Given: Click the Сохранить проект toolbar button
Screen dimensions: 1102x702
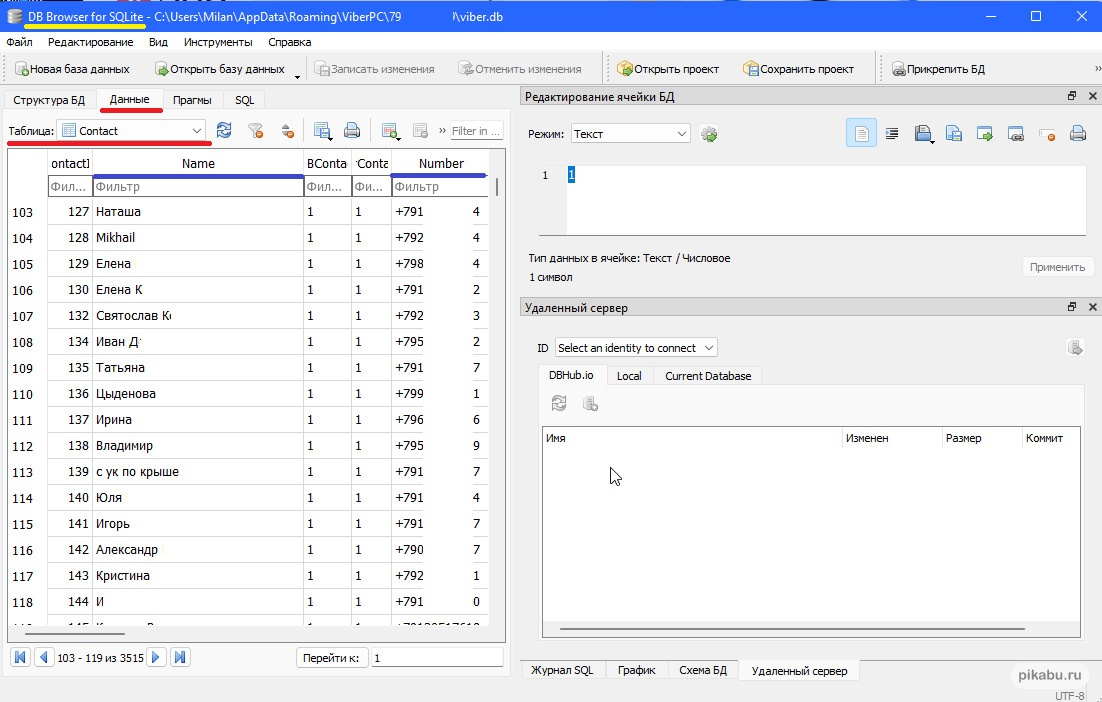Looking at the screenshot, I should coord(799,69).
